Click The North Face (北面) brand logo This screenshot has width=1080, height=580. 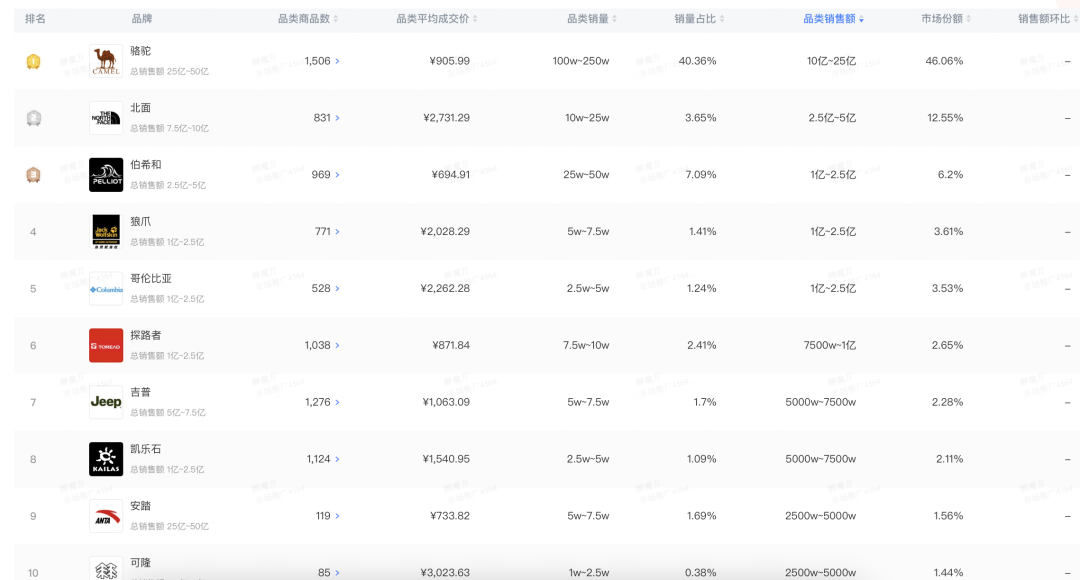point(106,118)
